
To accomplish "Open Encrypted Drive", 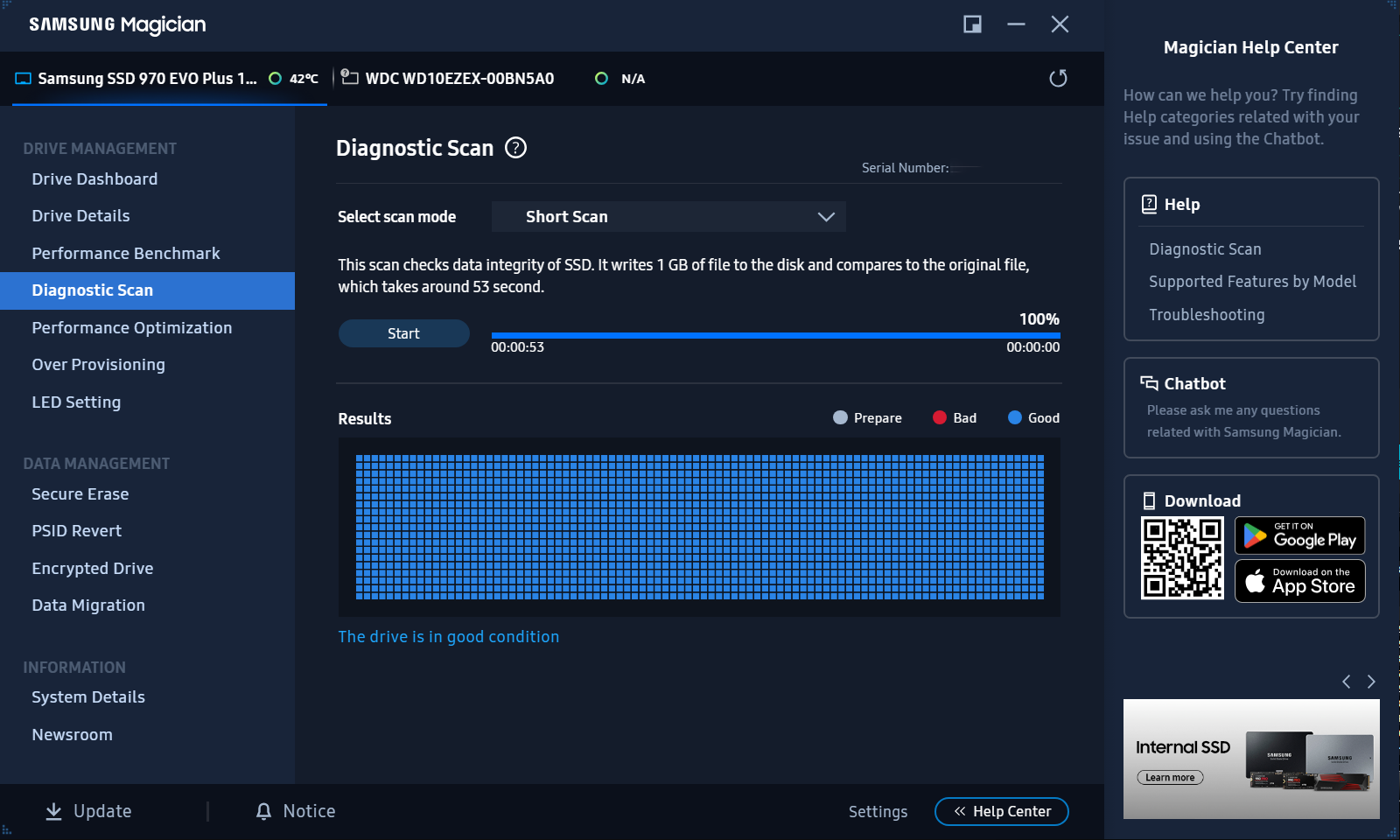I will click(93, 569).
